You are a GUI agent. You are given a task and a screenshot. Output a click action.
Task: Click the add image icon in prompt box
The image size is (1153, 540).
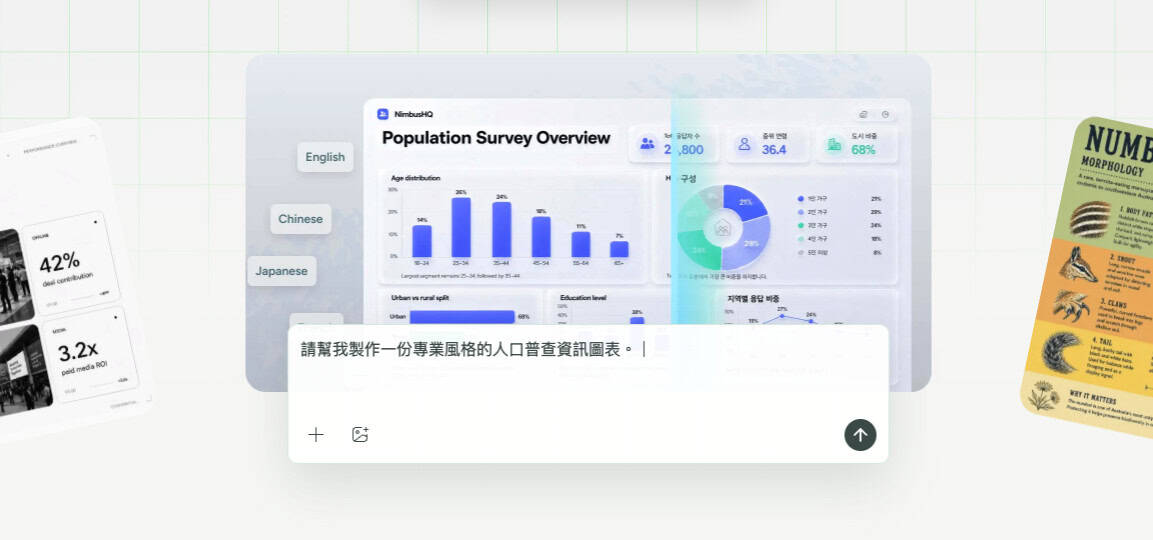pos(360,435)
